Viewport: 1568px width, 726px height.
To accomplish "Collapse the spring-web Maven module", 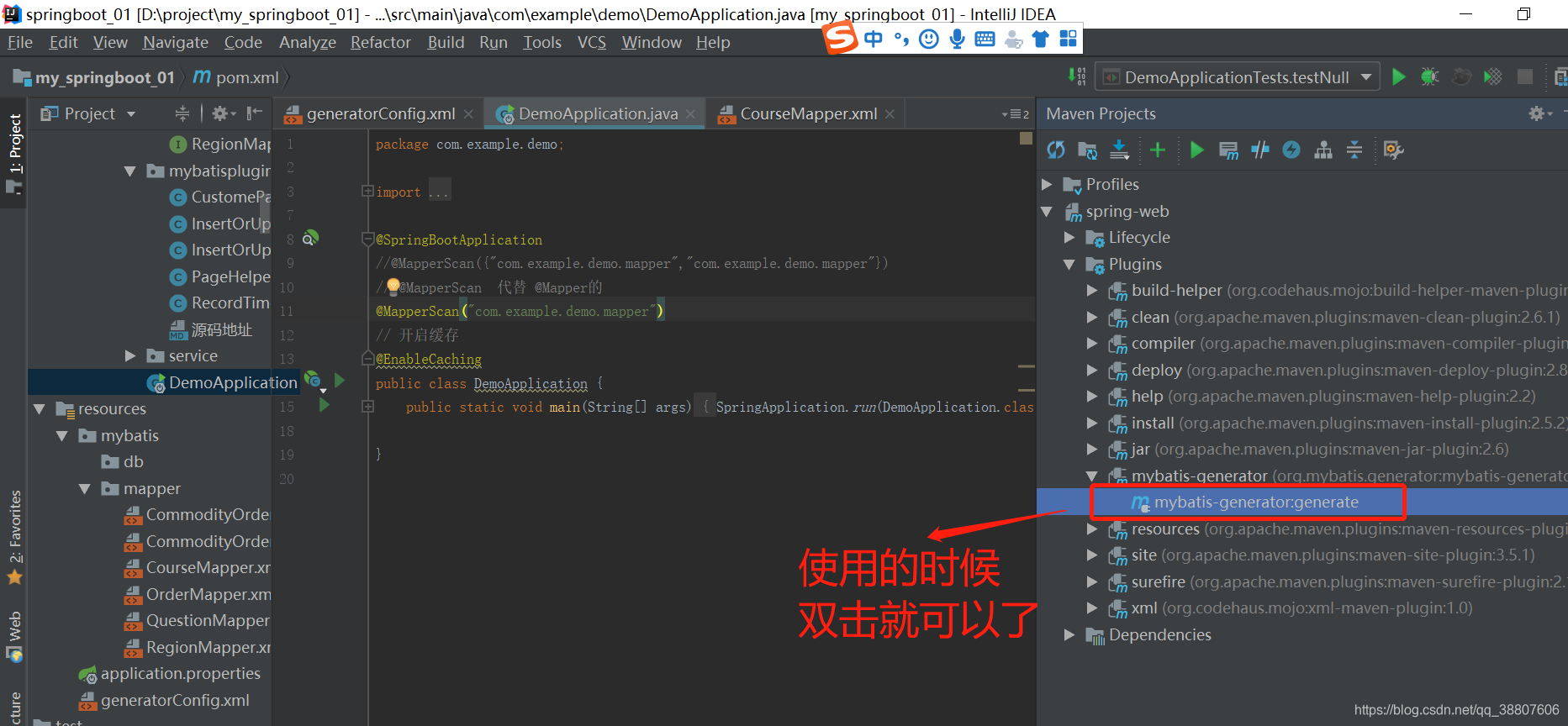I will pyautogui.click(x=1047, y=211).
